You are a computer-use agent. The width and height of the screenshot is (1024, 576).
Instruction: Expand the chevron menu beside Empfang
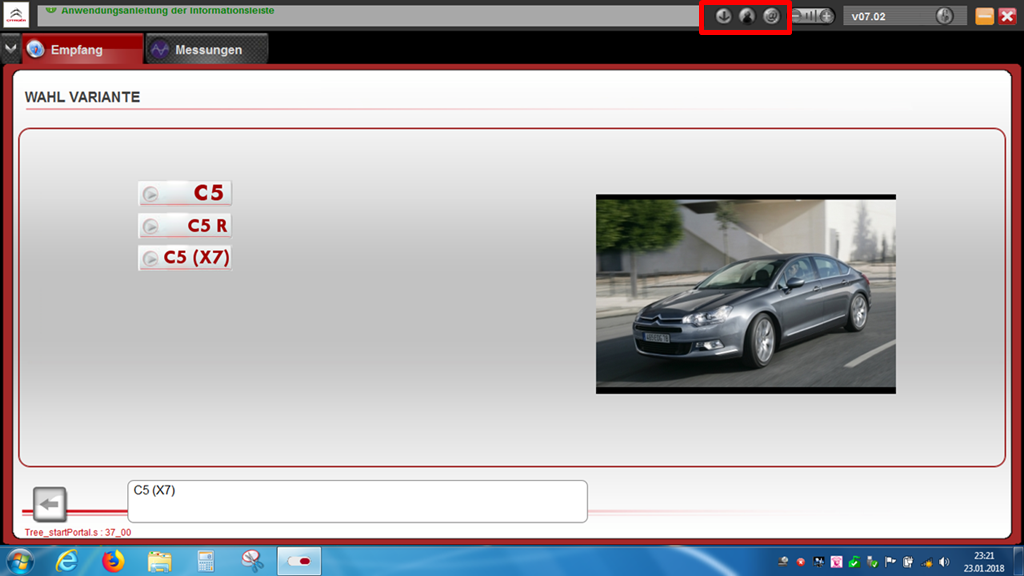click(x=10, y=50)
